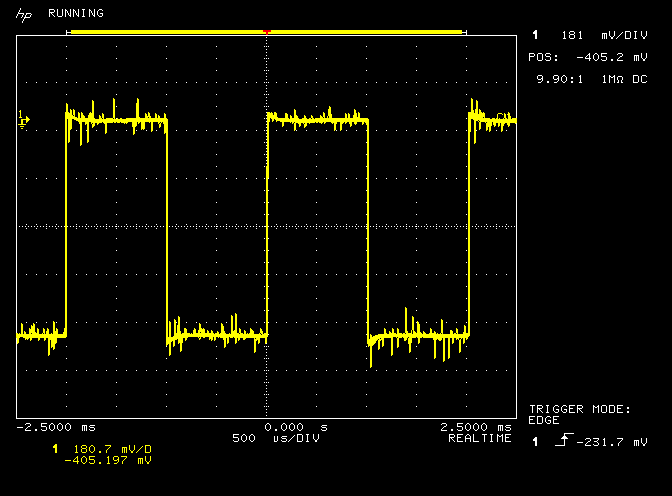Click the yellow memory bar at top
The width and height of the screenshot is (672, 496).
(160, 32)
